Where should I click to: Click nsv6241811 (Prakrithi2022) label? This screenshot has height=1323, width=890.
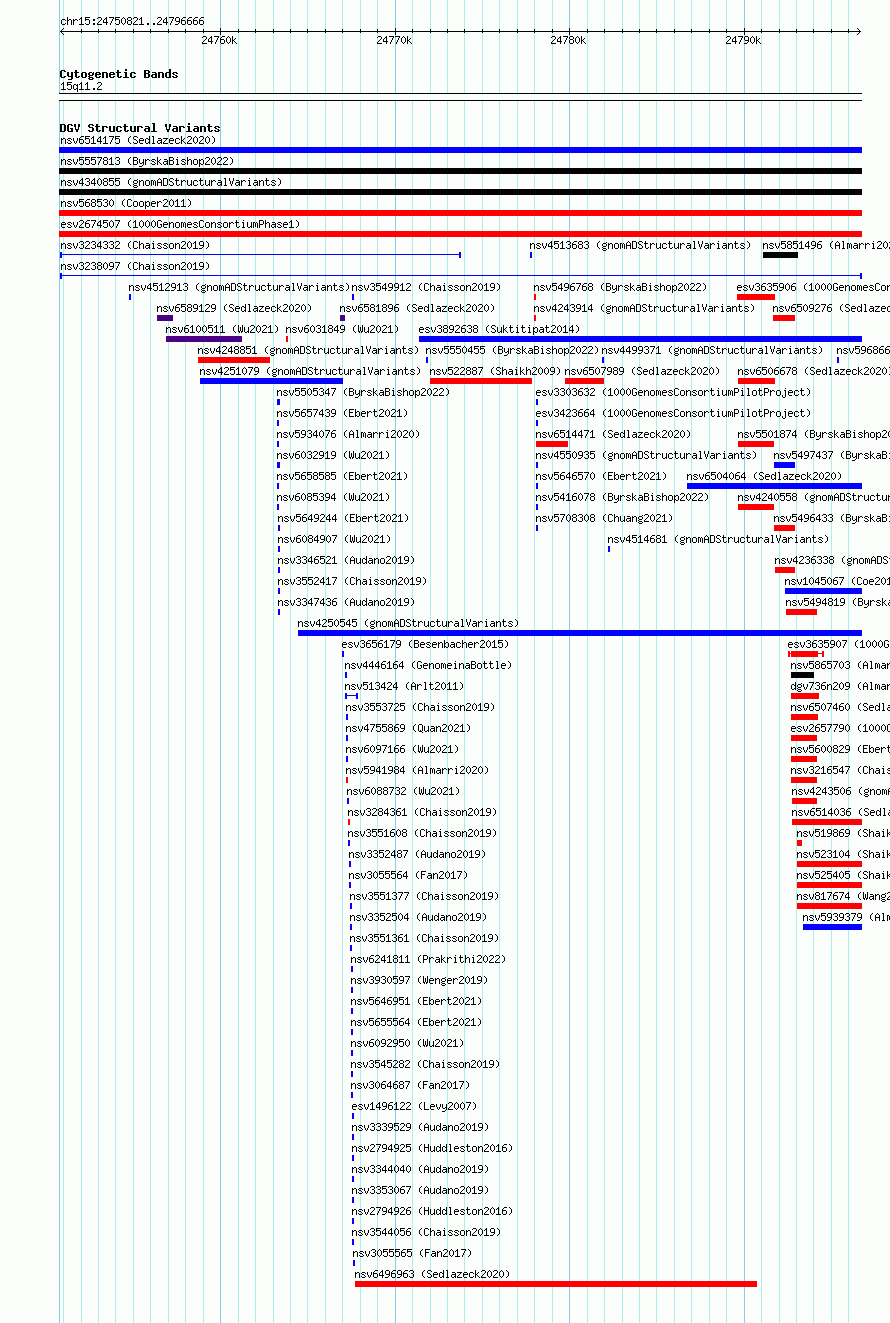click(428, 959)
